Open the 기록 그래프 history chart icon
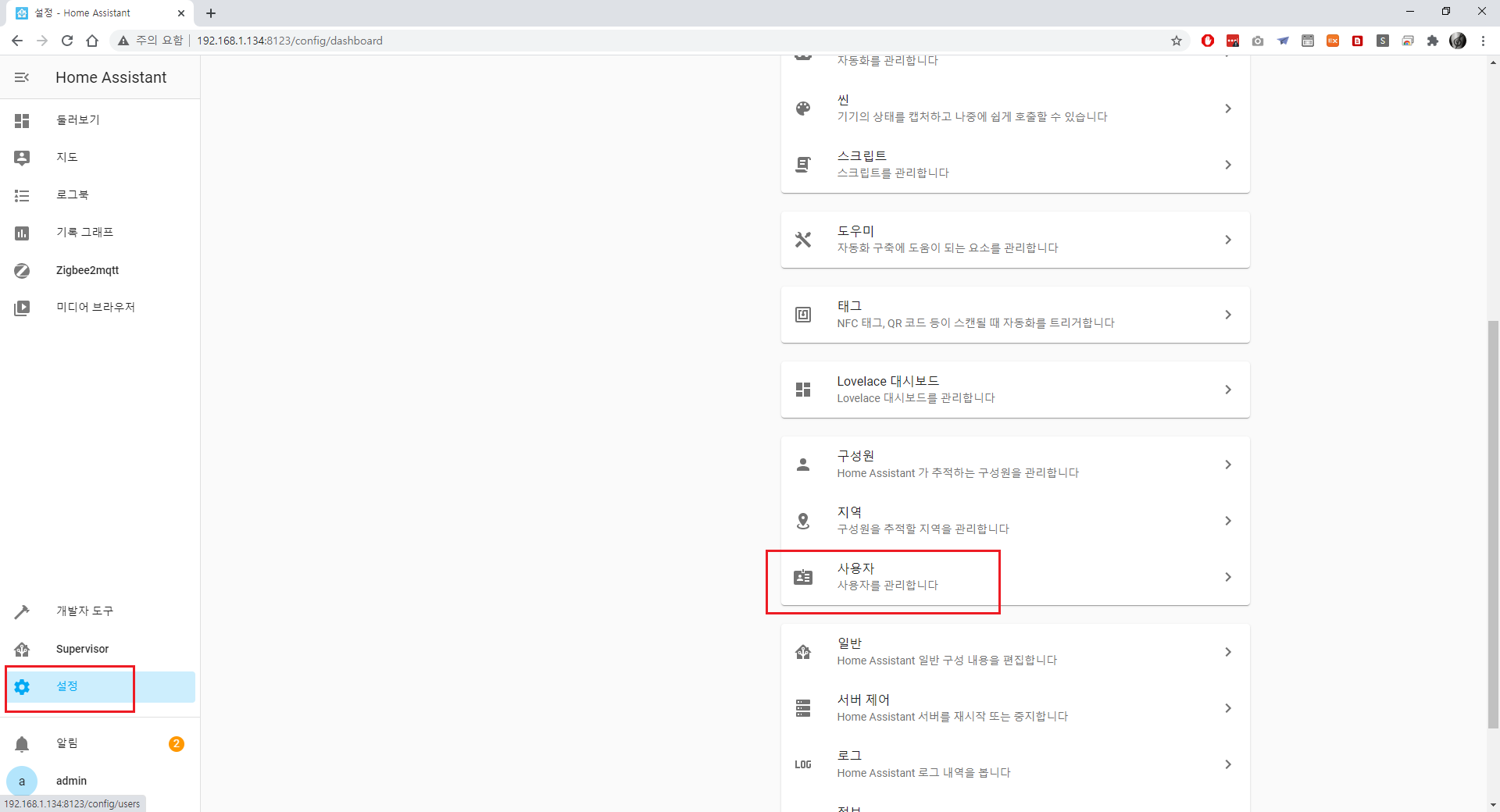Image resolution: width=1500 pixels, height=812 pixels. coord(22,233)
